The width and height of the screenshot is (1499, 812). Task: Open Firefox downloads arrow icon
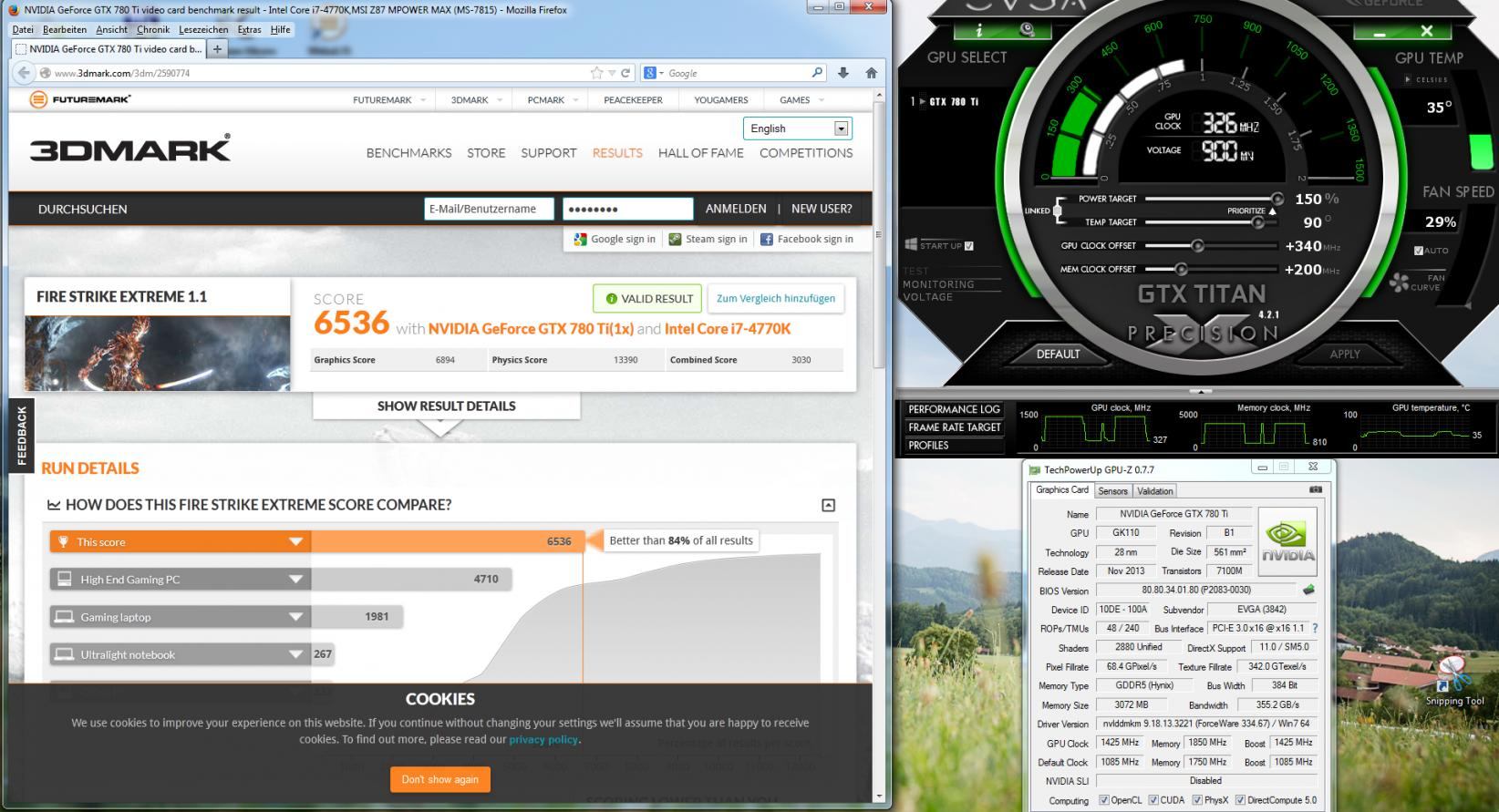click(843, 73)
